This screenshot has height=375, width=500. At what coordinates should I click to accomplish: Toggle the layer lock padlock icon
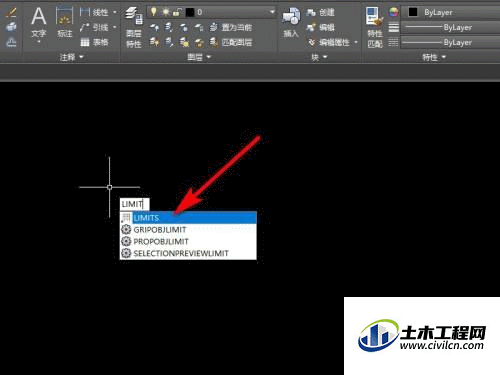(177, 12)
